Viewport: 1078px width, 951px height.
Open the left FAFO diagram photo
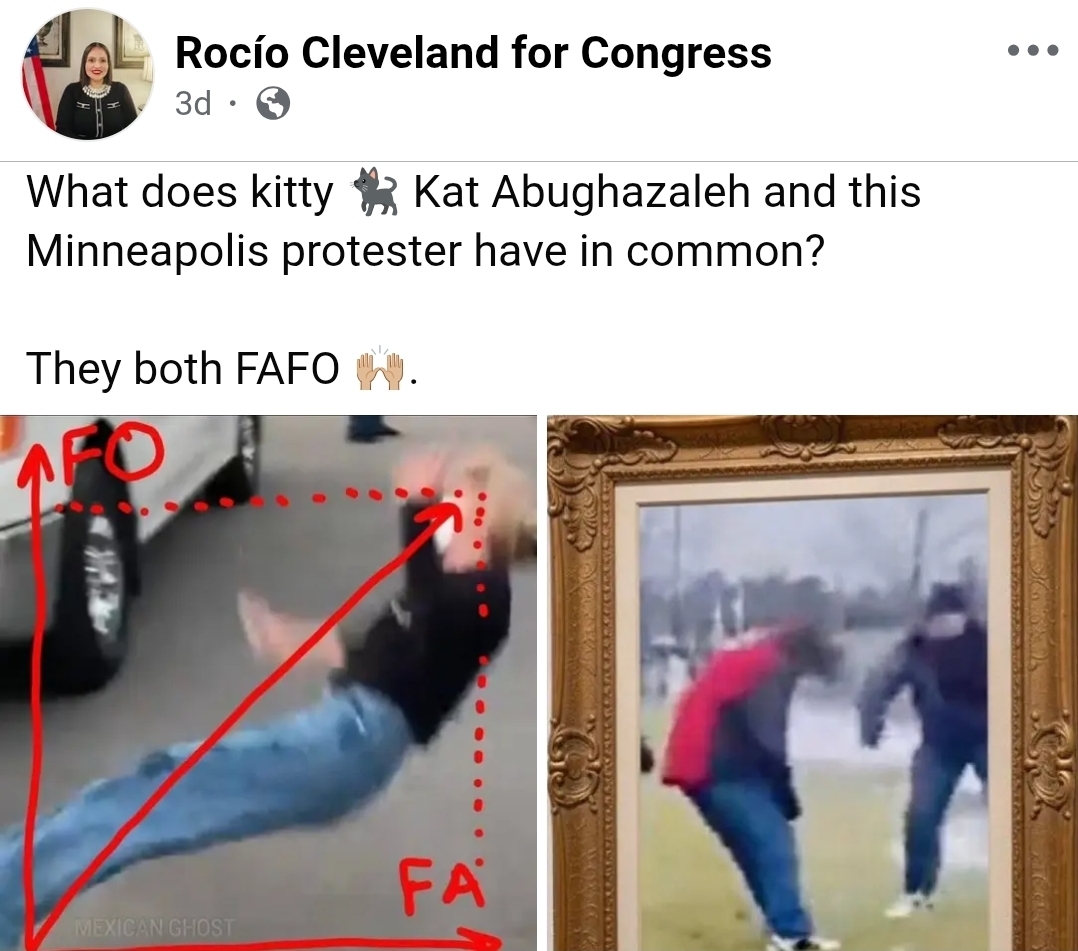coord(268,683)
